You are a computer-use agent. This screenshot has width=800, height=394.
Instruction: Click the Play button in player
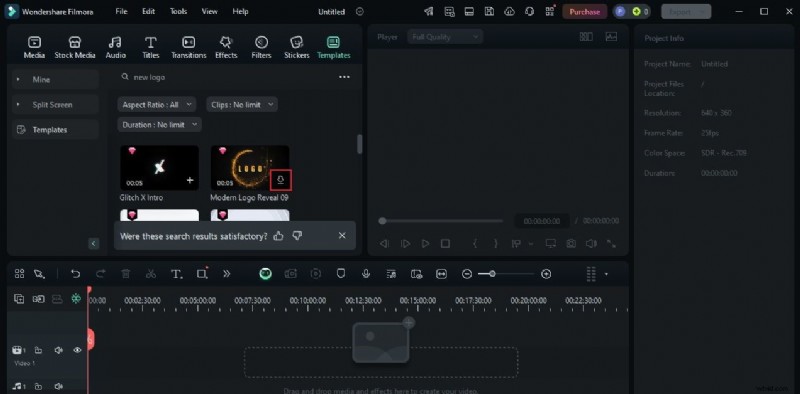click(x=426, y=244)
